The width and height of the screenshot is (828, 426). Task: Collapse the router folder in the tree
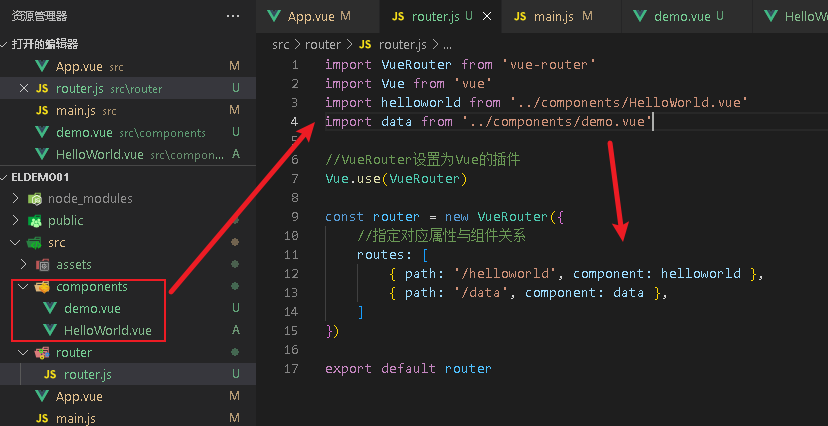pyautogui.click(x=23, y=353)
